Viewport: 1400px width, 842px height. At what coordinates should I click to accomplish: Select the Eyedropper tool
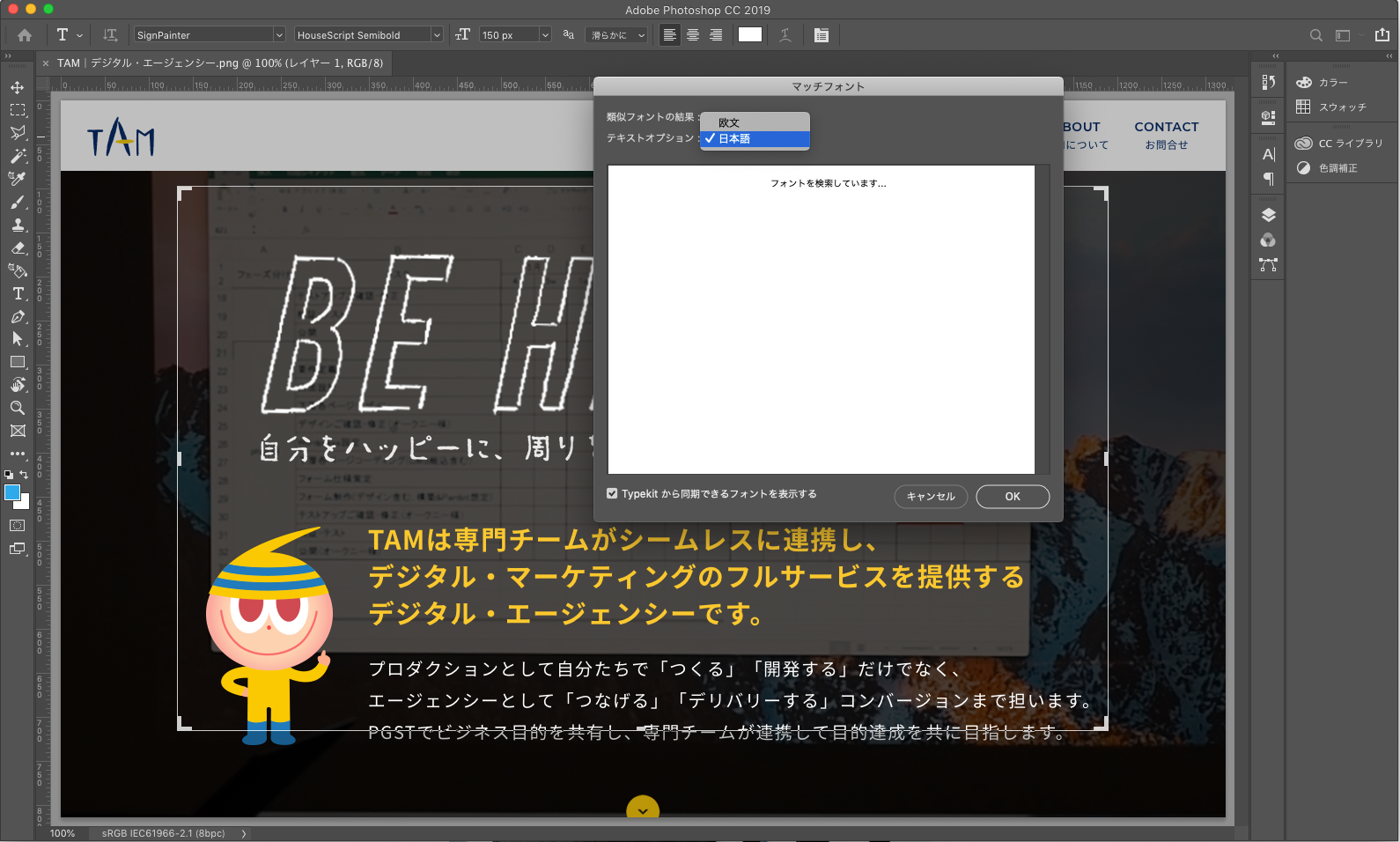click(x=18, y=179)
